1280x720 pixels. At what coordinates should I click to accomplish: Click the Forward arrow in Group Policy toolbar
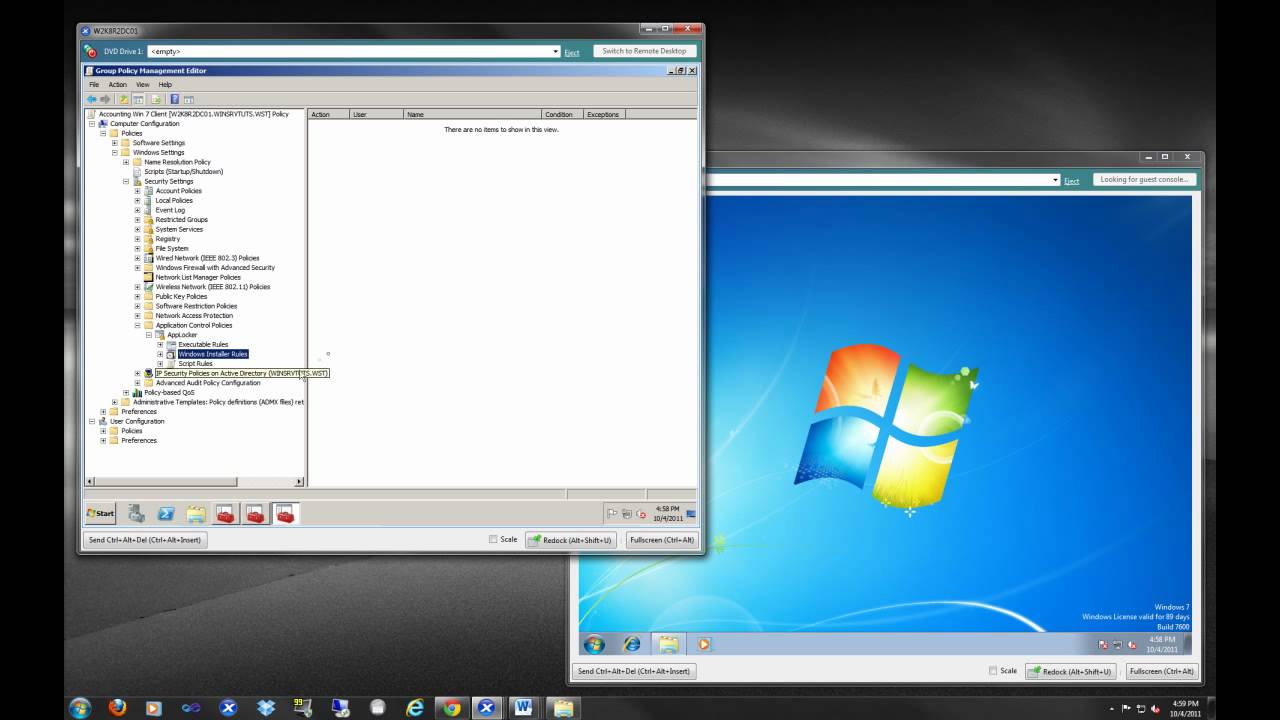(x=105, y=99)
